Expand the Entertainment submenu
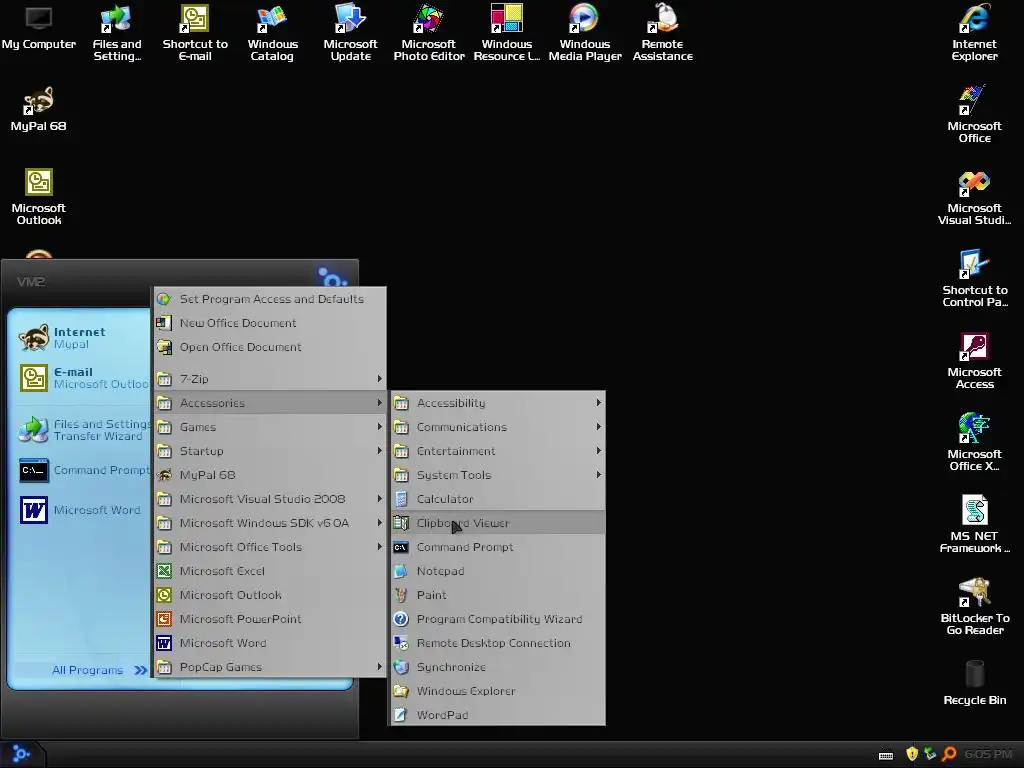Screen dimensions: 1024x768 (498, 451)
